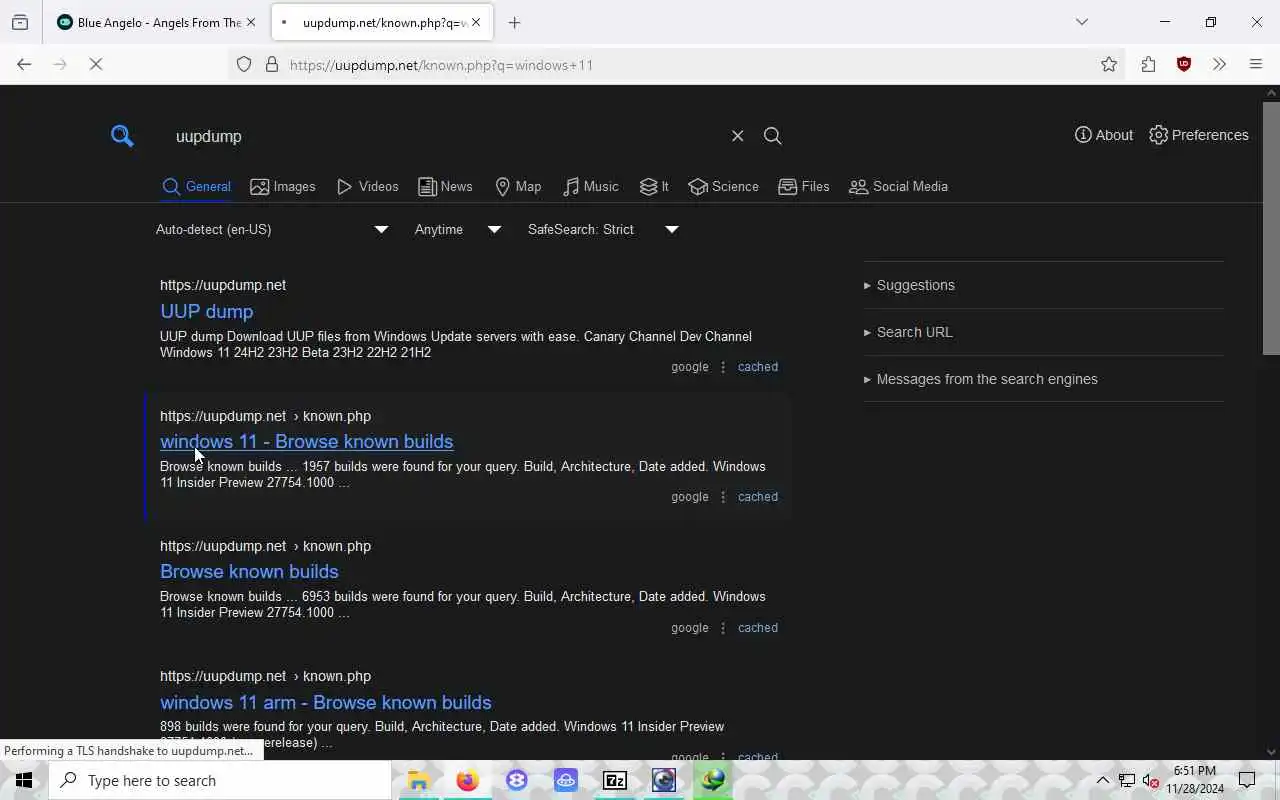Open the Anytime time range dropdown
The height and width of the screenshot is (800, 1280).
click(x=458, y=229)
